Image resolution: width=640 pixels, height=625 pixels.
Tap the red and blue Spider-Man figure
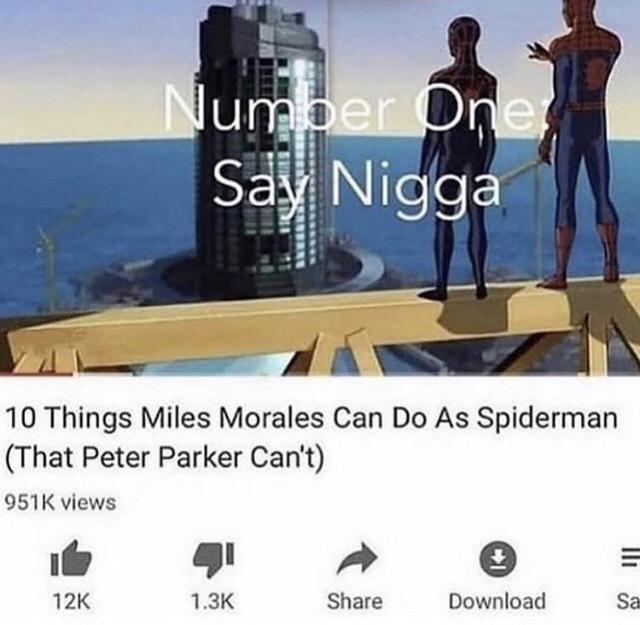click(x=582, y=143)
